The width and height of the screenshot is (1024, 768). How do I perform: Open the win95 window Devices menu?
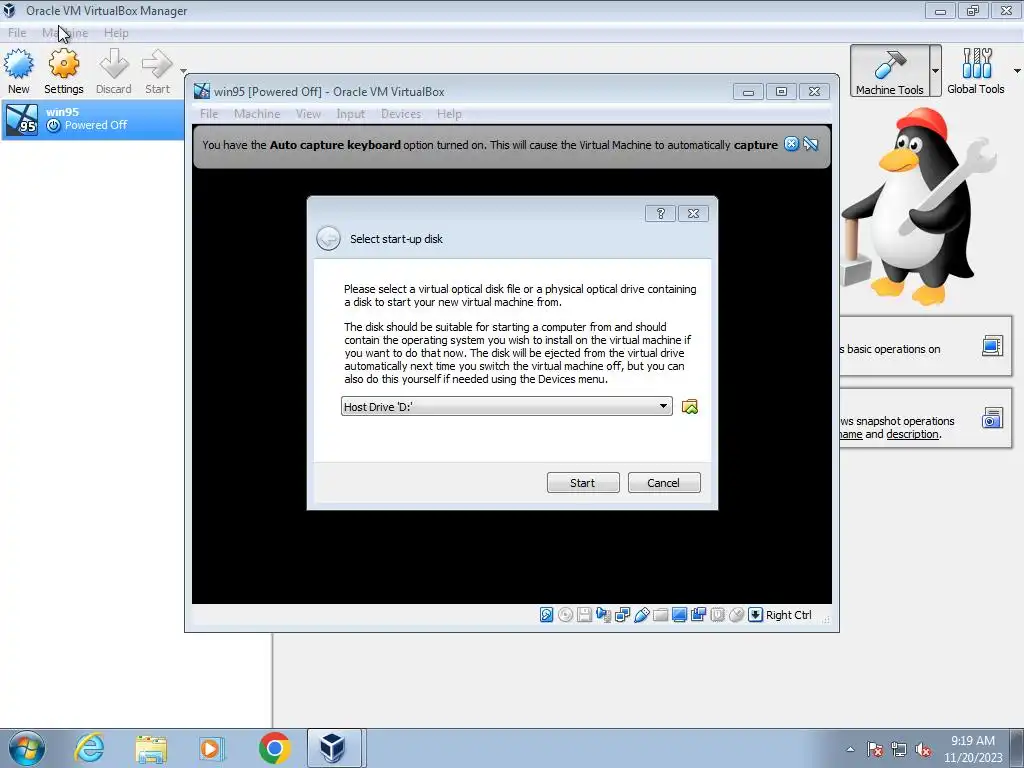click(x=401, y=114)
